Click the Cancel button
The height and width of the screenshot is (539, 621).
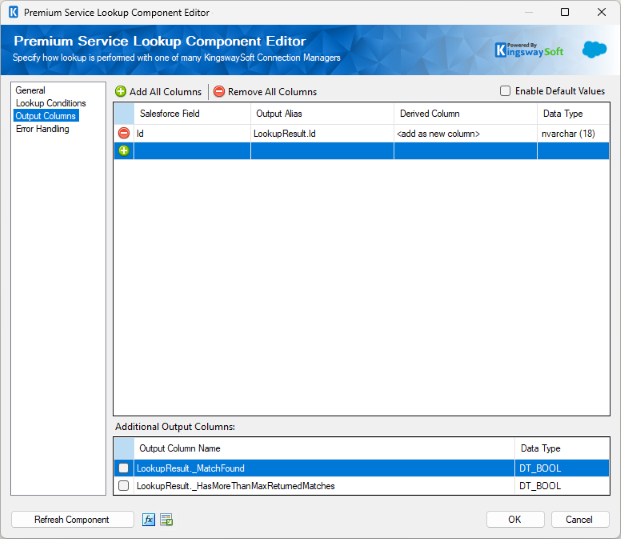tap(579, 520)
